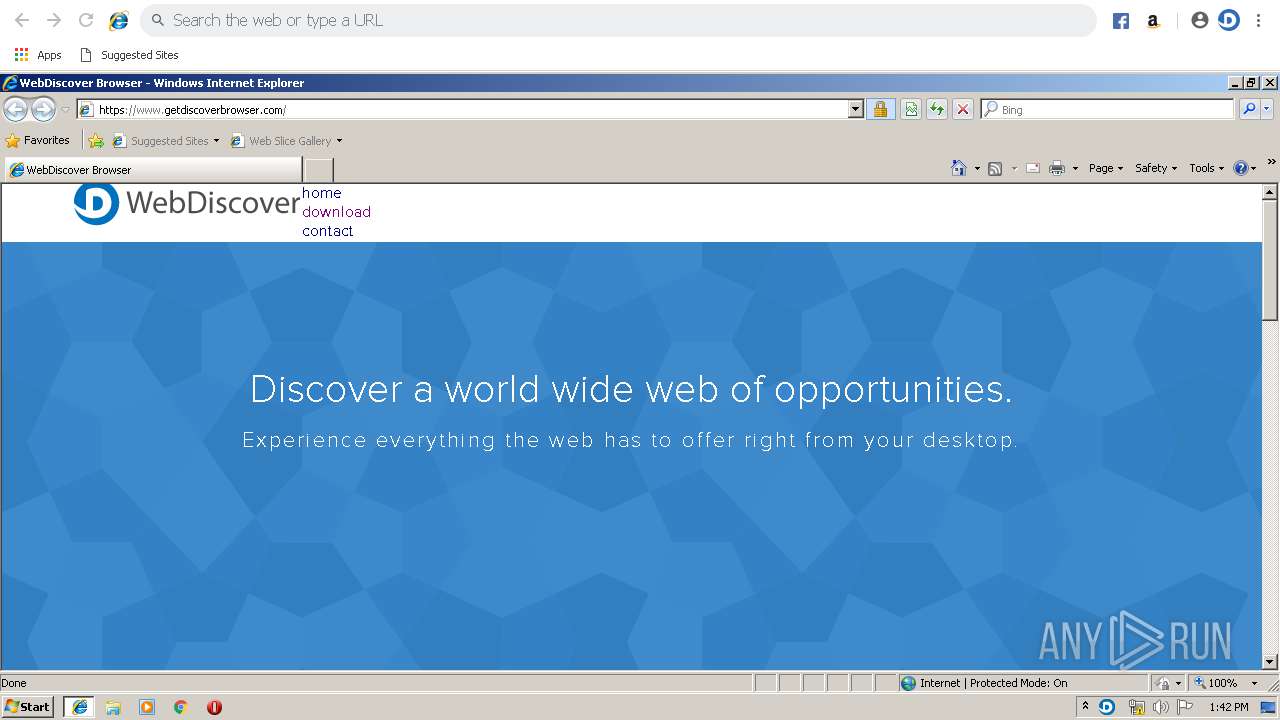Click the IE Home icon
This screenshot has width=1280, height=720.
pyautogui.click(x=959, y=168)
